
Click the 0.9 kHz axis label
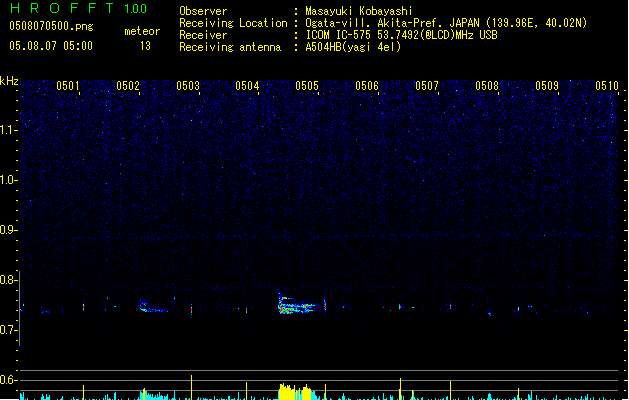click(x=9, y=230)
